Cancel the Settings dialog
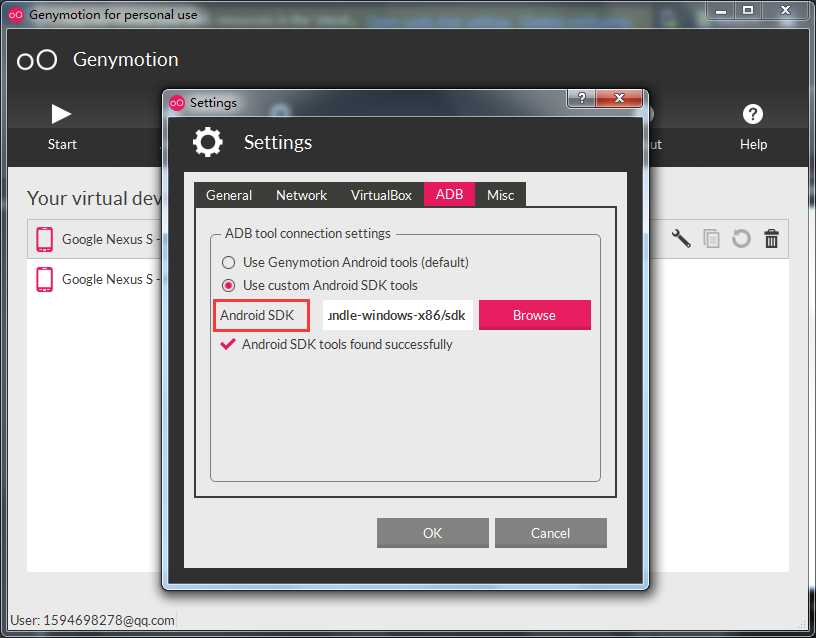This screenshot has width=816, height=638. click(x=551, y=533)
